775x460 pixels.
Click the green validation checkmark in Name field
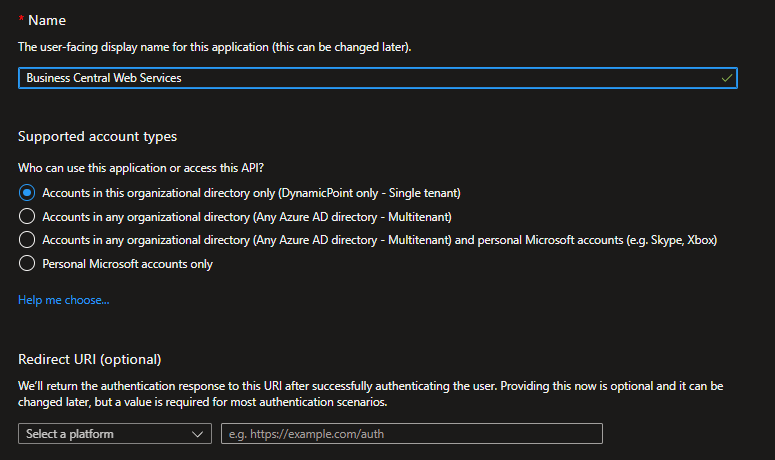click(727, 78)
